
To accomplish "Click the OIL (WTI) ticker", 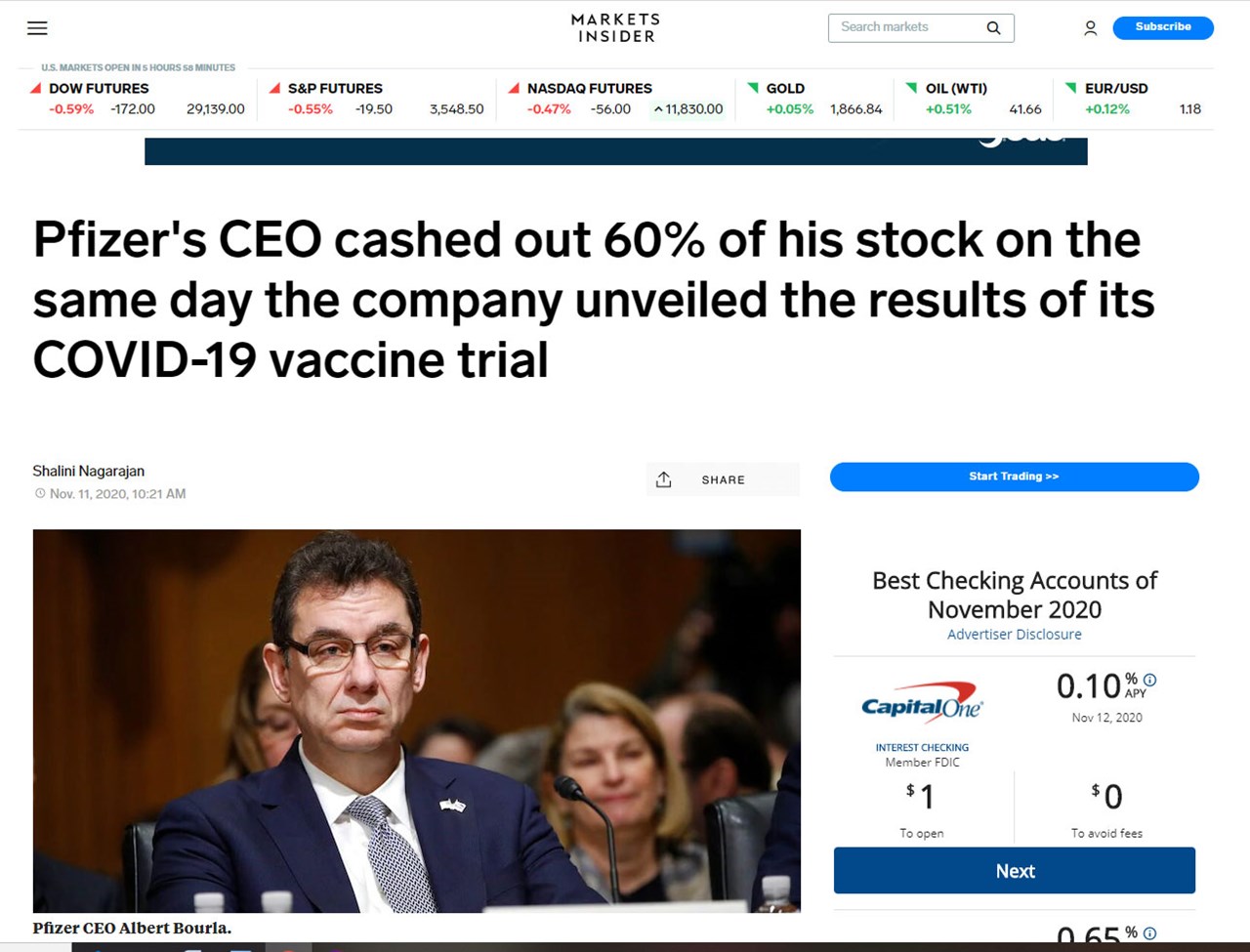I will [x=956, y=88].
